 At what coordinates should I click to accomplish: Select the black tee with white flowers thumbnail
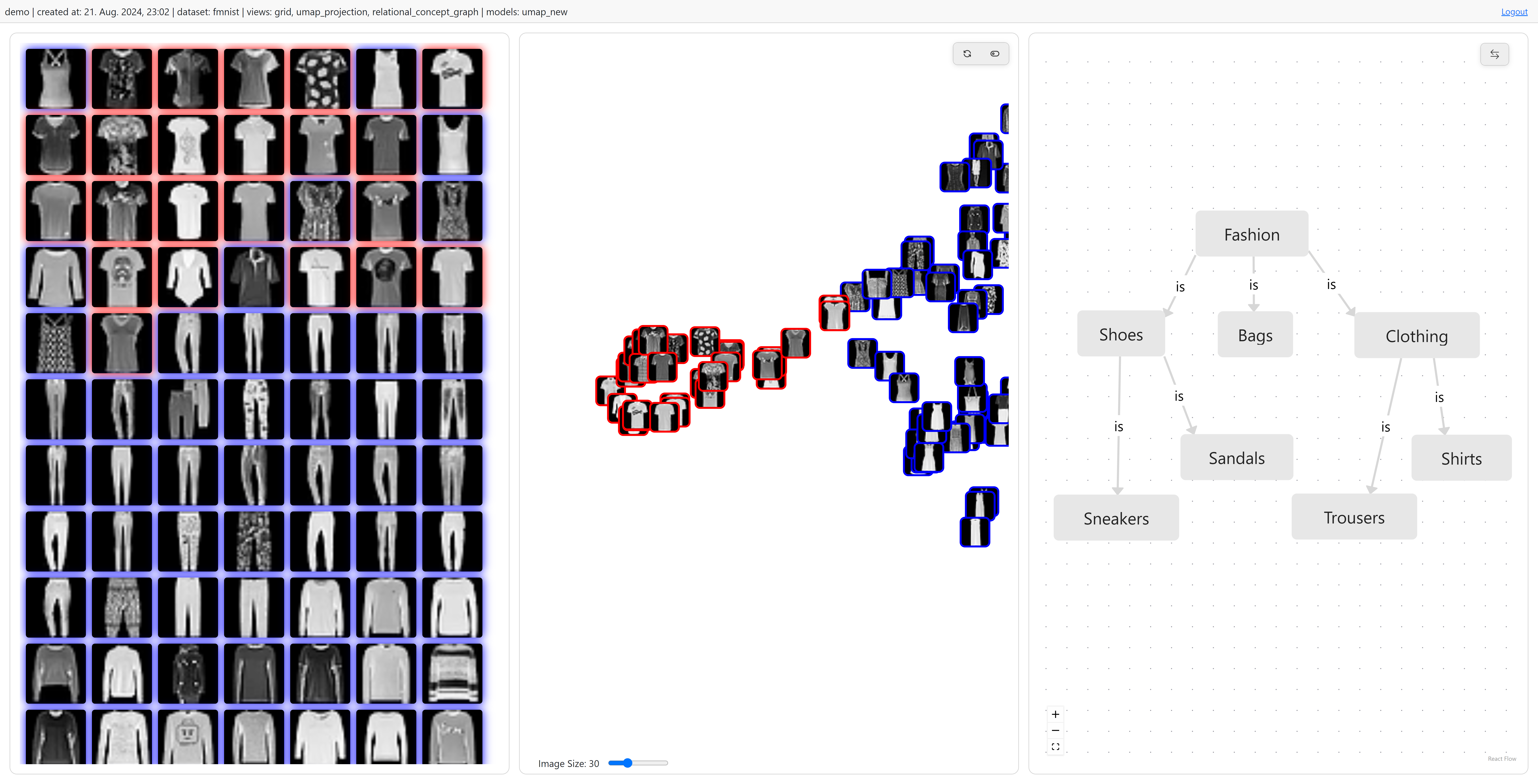tap(320, 79)
